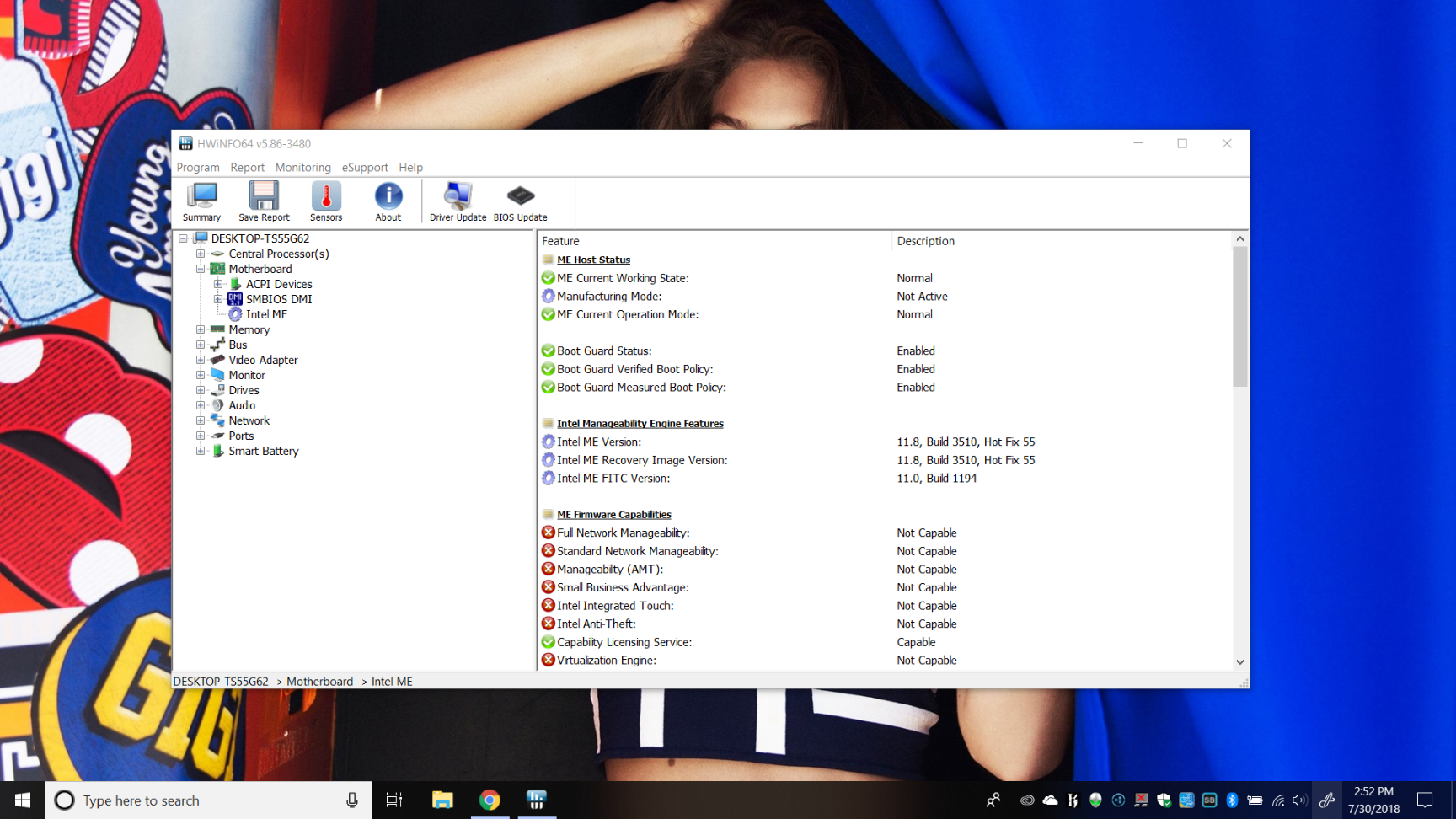This screenshot has width=1456, height=819.
Task: Expand the Drives tree node
Action: tap(201, 390)
